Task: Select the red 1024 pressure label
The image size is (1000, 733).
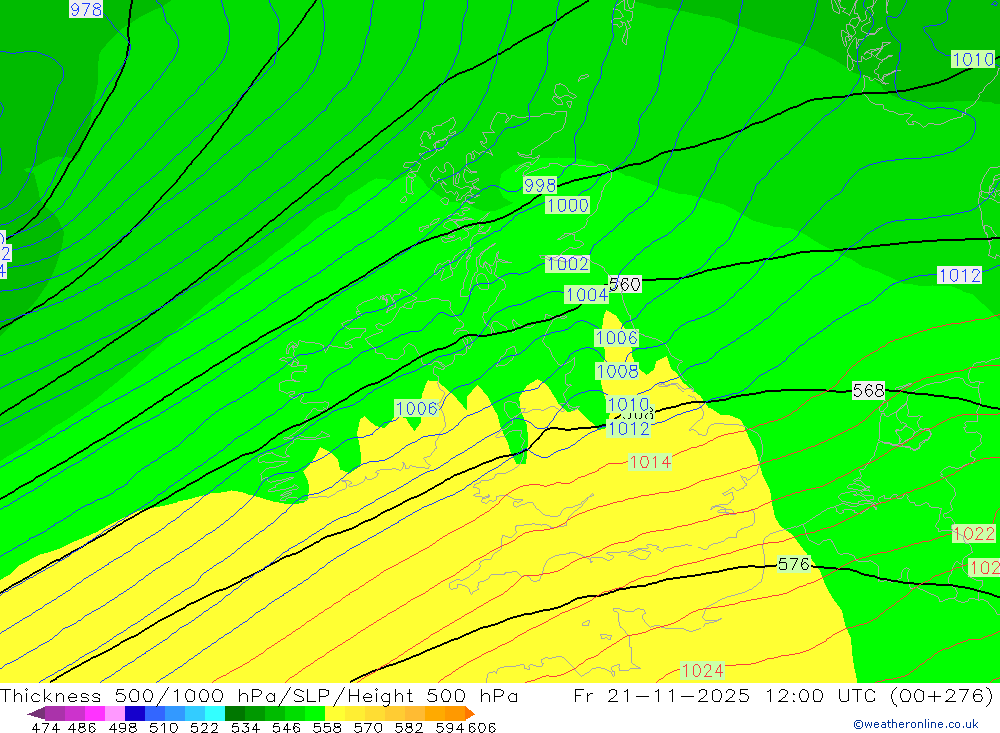Action: pos(702,670)
